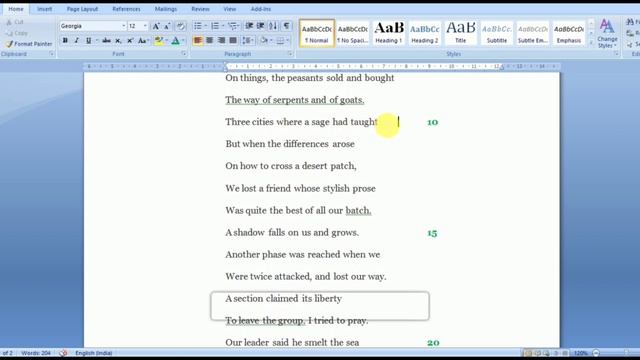This screenshot has height=360, width=640.
Task: Click the English (India) language indicator
Action: click(x=93, y=353)
